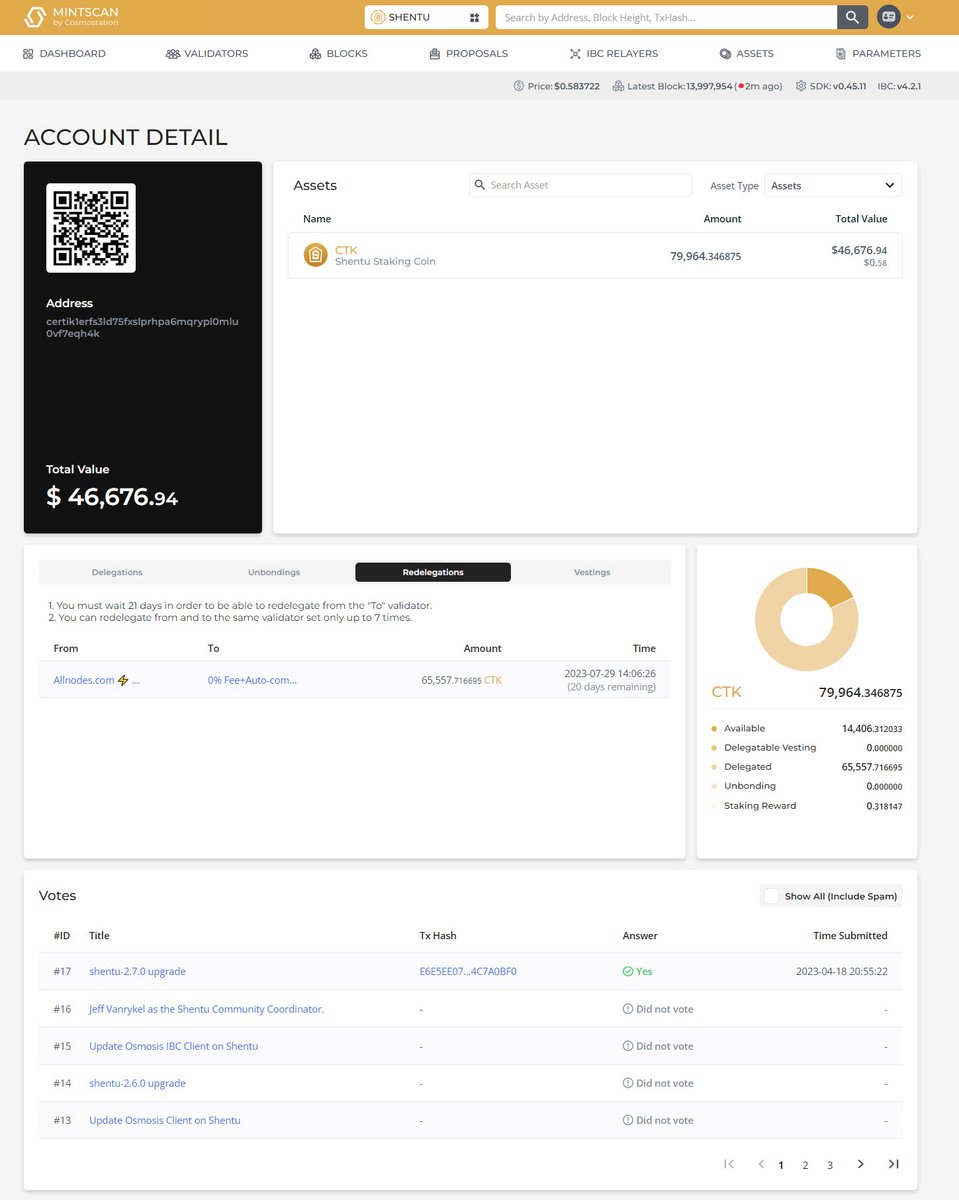Toggle Show All (Include Spam) checkbox
Viewport: 959px width, 1200px height.
pyautogui.click(x=771, y=896)
